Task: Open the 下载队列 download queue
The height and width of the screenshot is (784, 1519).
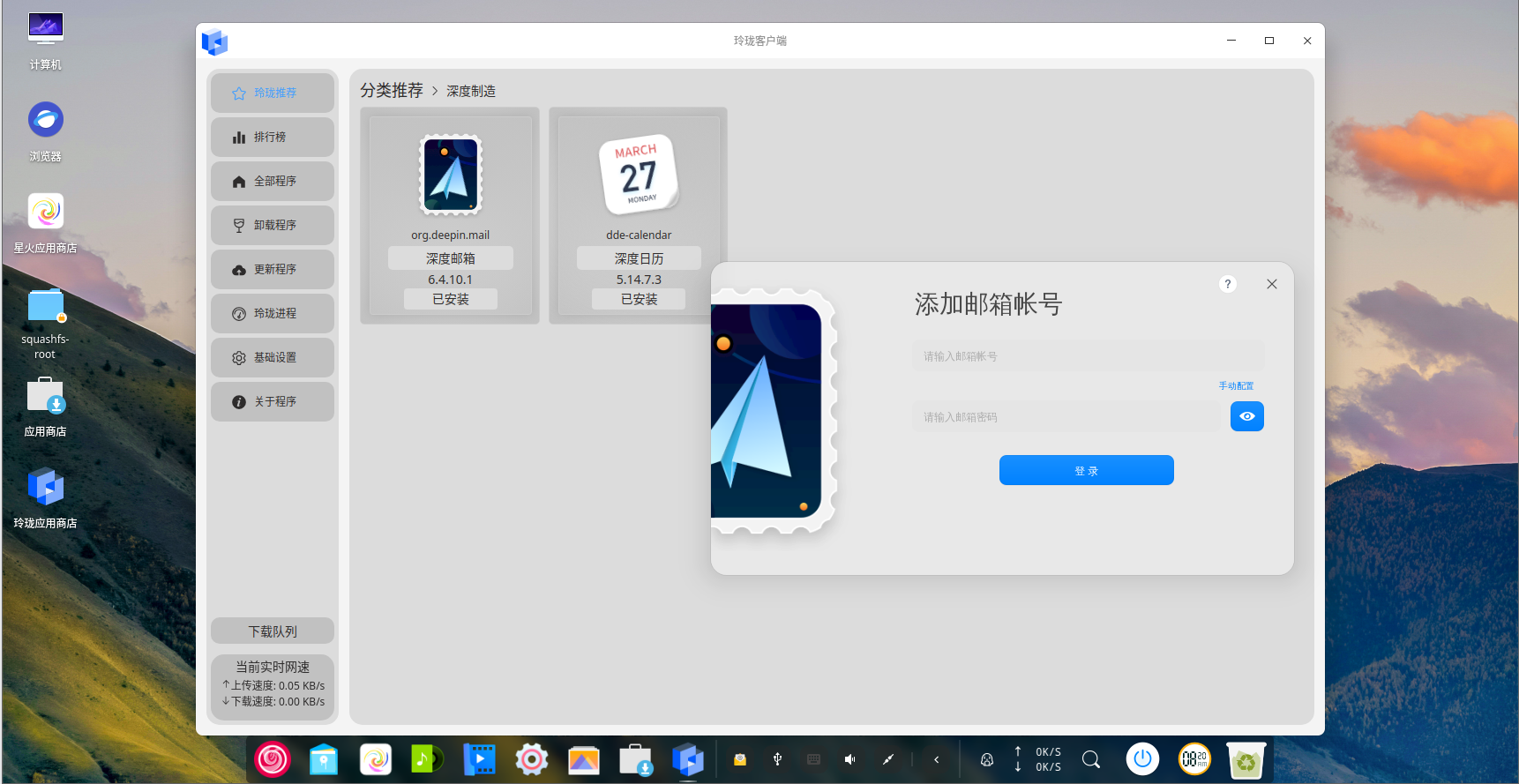Action: (x=273, y=631)
